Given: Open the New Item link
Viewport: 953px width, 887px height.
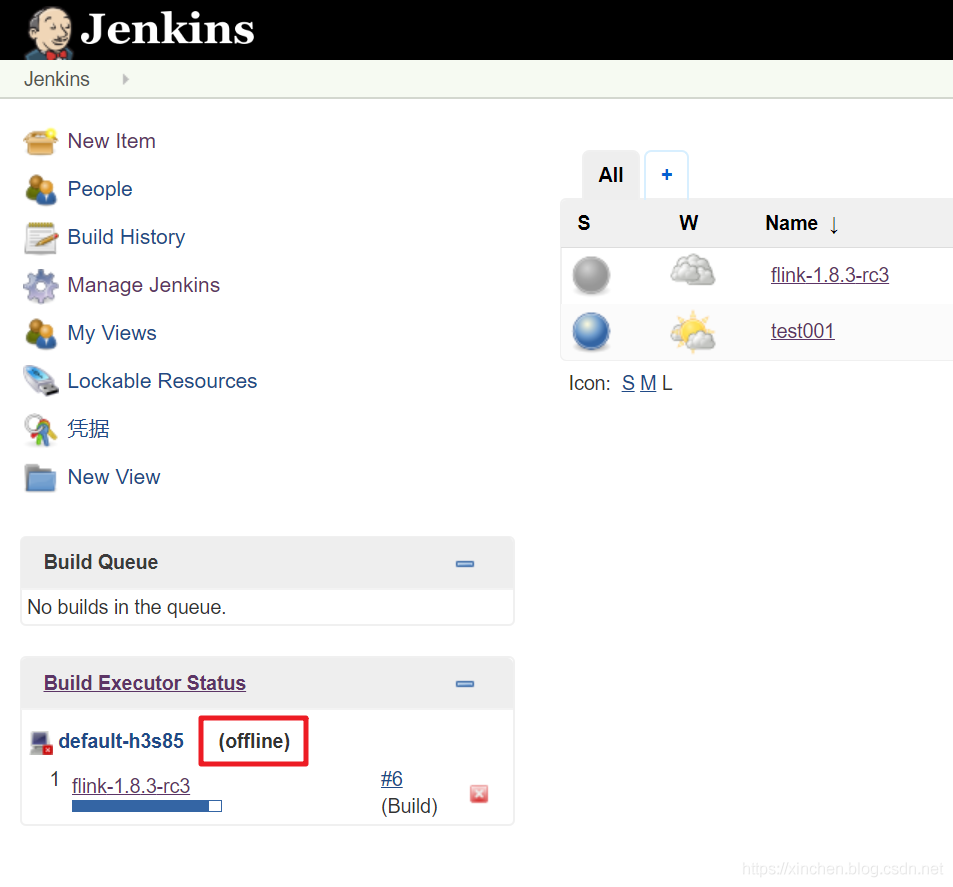Looking at the screenshot, I should (x=112, y=141).
